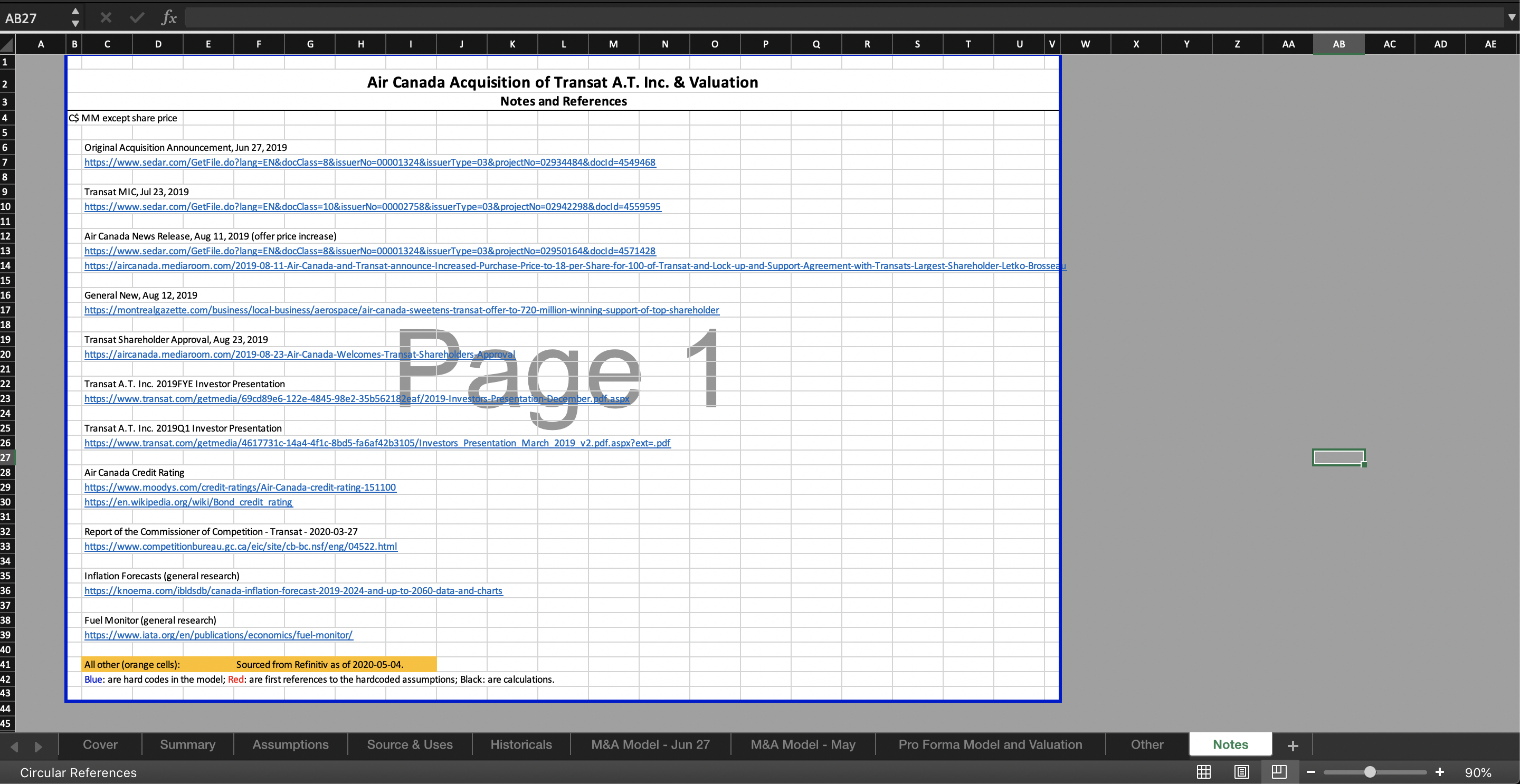
Task: Open Pro Forma Model and Valuation tab
Action: tap(990, 744)
